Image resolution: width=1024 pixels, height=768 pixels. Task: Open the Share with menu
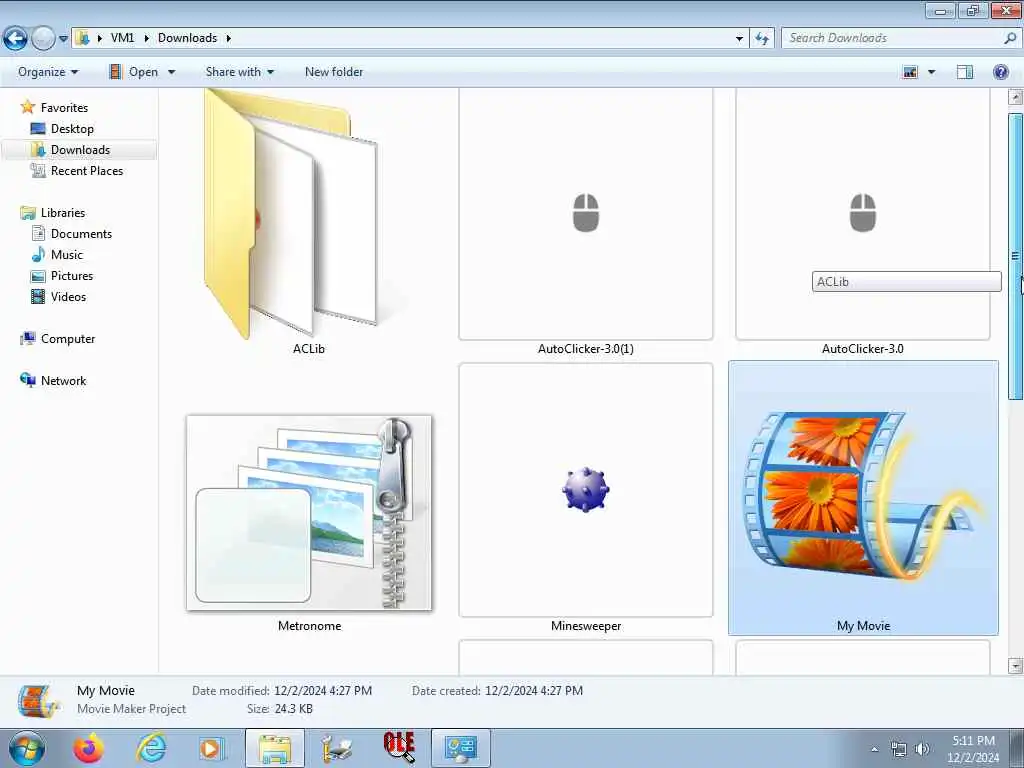tap(240, 72)
